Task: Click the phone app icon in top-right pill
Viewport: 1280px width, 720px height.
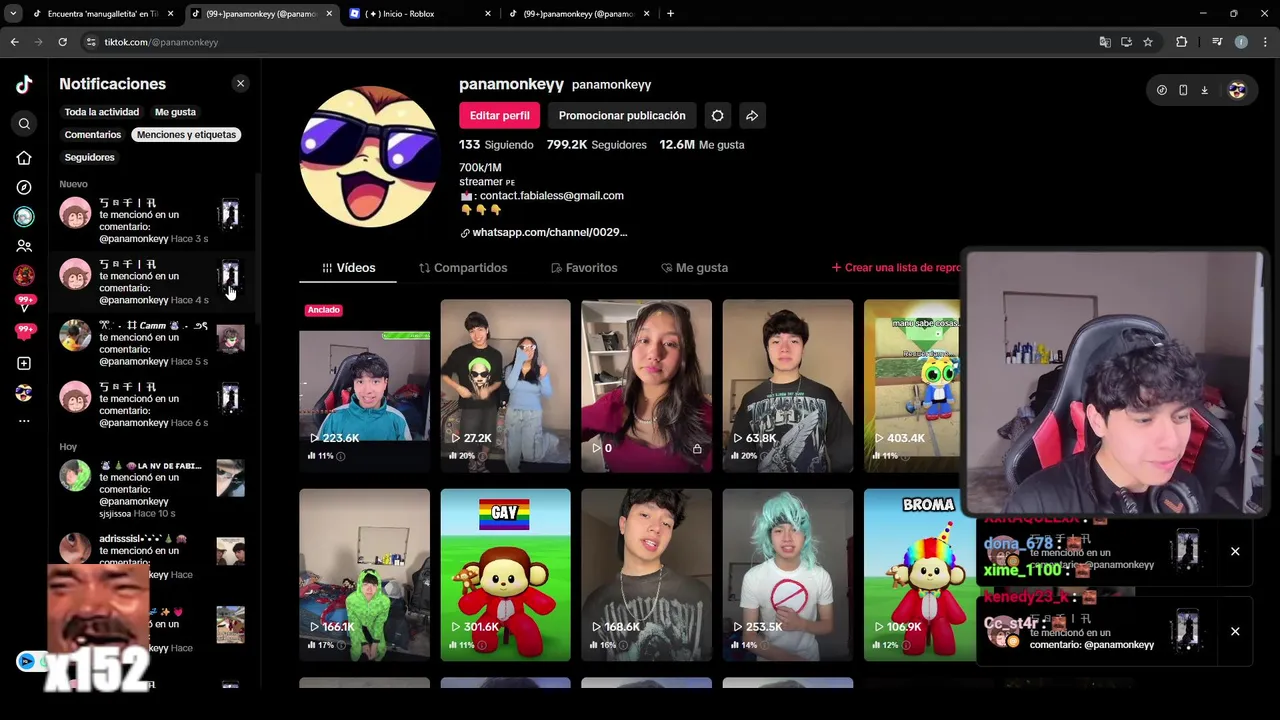Action: [x=1183, y=90]
